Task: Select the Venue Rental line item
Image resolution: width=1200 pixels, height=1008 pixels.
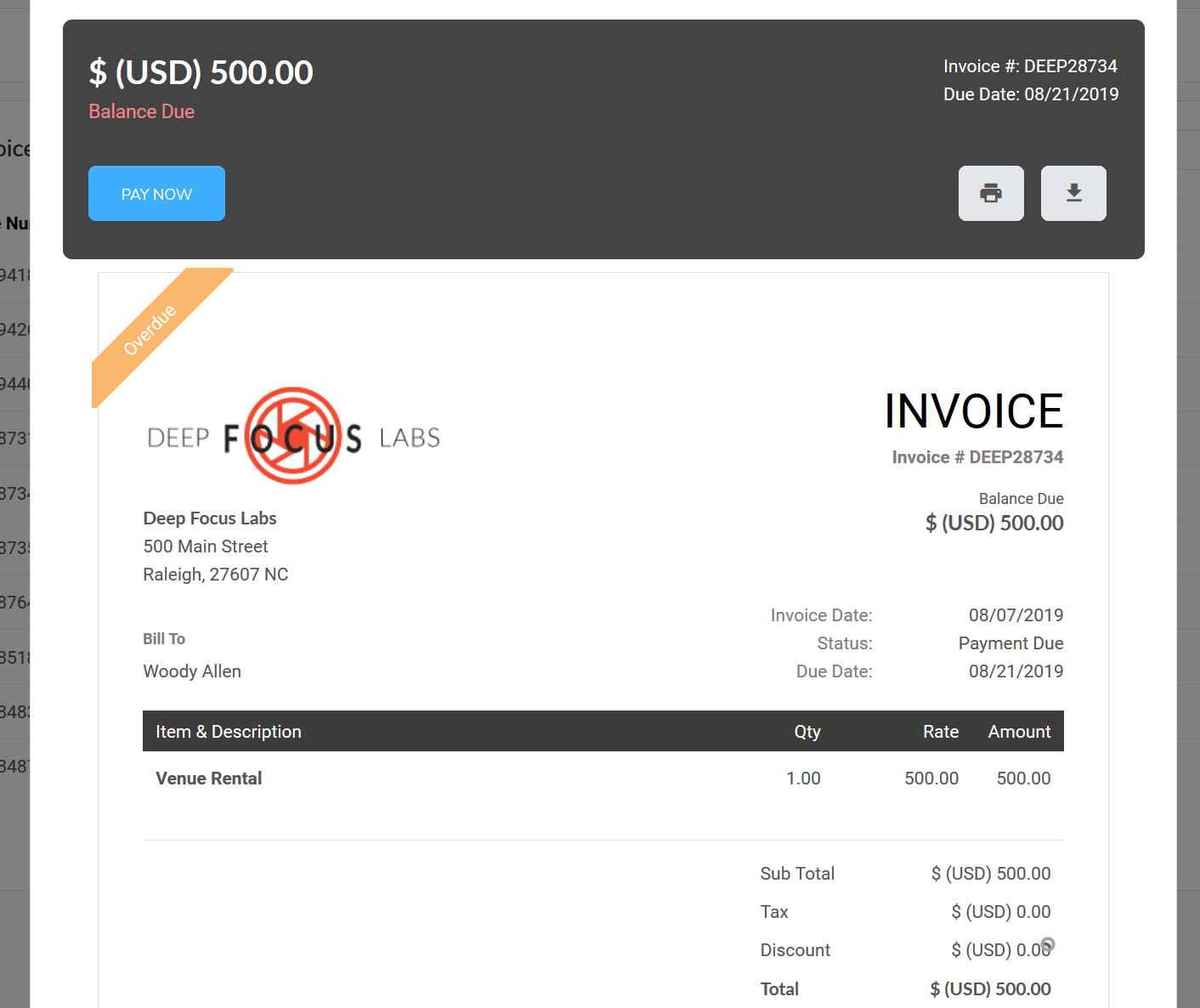Action: [209, 779]
